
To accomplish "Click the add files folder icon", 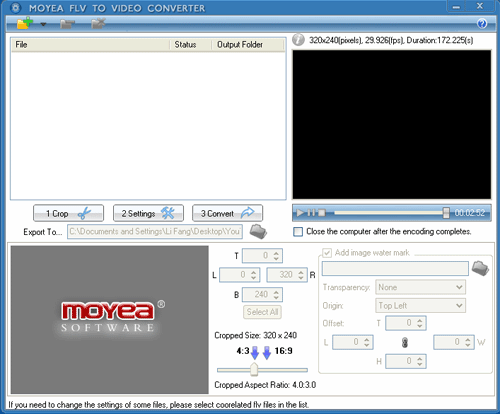I will click(x=25, y=24).
